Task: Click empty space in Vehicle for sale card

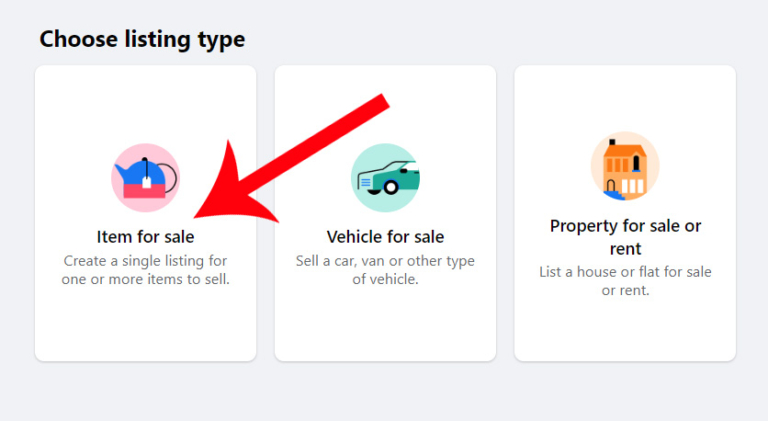Action: coord(385,325)
